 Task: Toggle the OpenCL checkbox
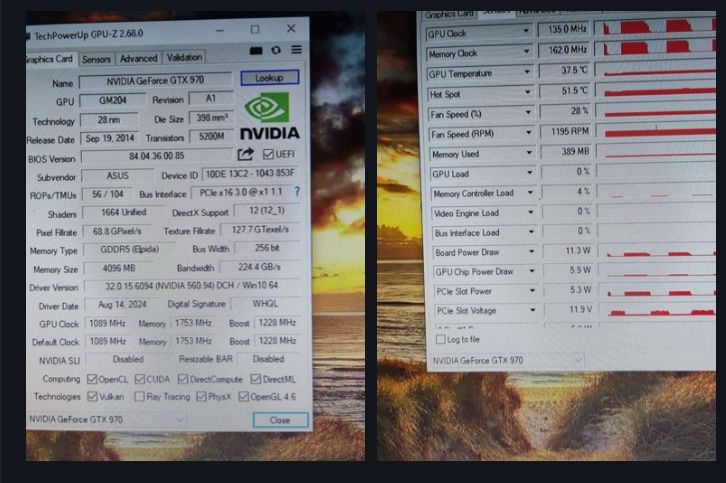pos(92,380)
